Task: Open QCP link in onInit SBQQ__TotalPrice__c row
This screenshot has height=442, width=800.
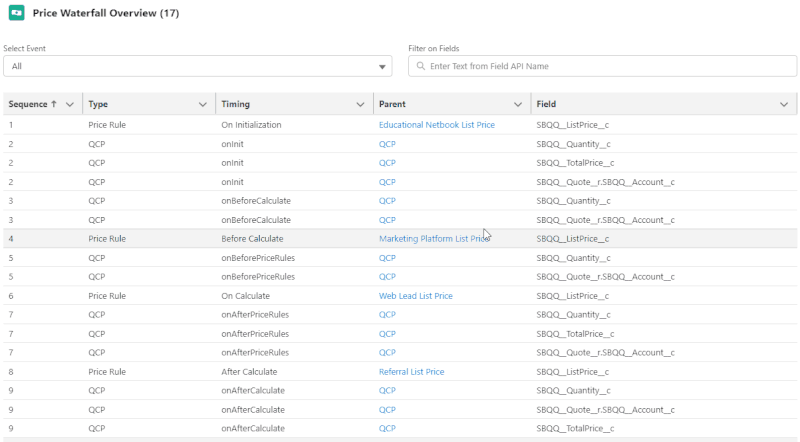Action: 387,163
